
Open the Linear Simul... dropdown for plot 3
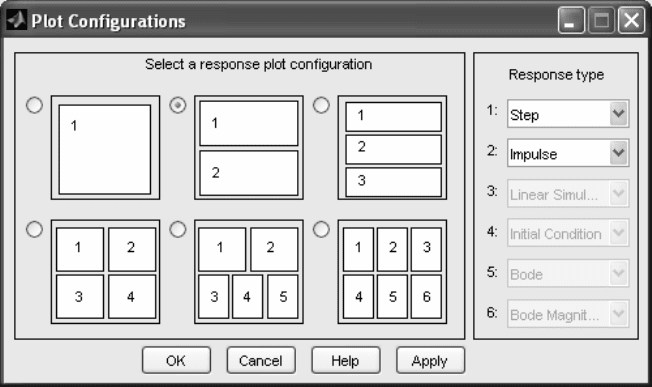[568, 194]
